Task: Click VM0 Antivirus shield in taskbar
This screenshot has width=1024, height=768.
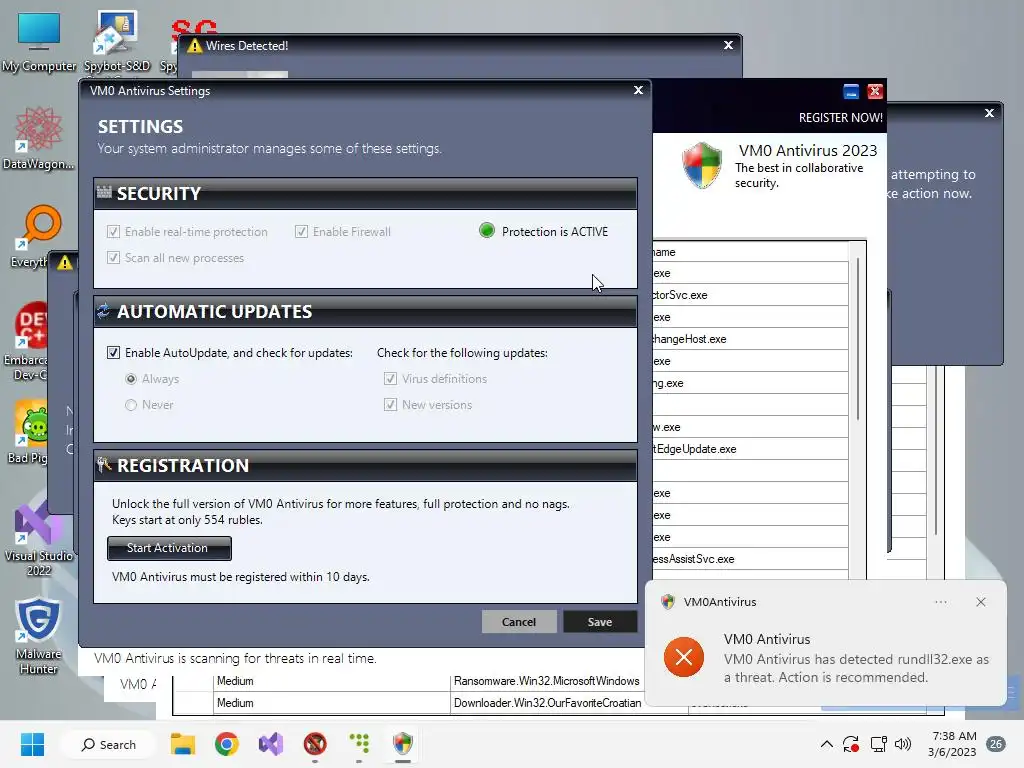Action: tap(403, 744)
